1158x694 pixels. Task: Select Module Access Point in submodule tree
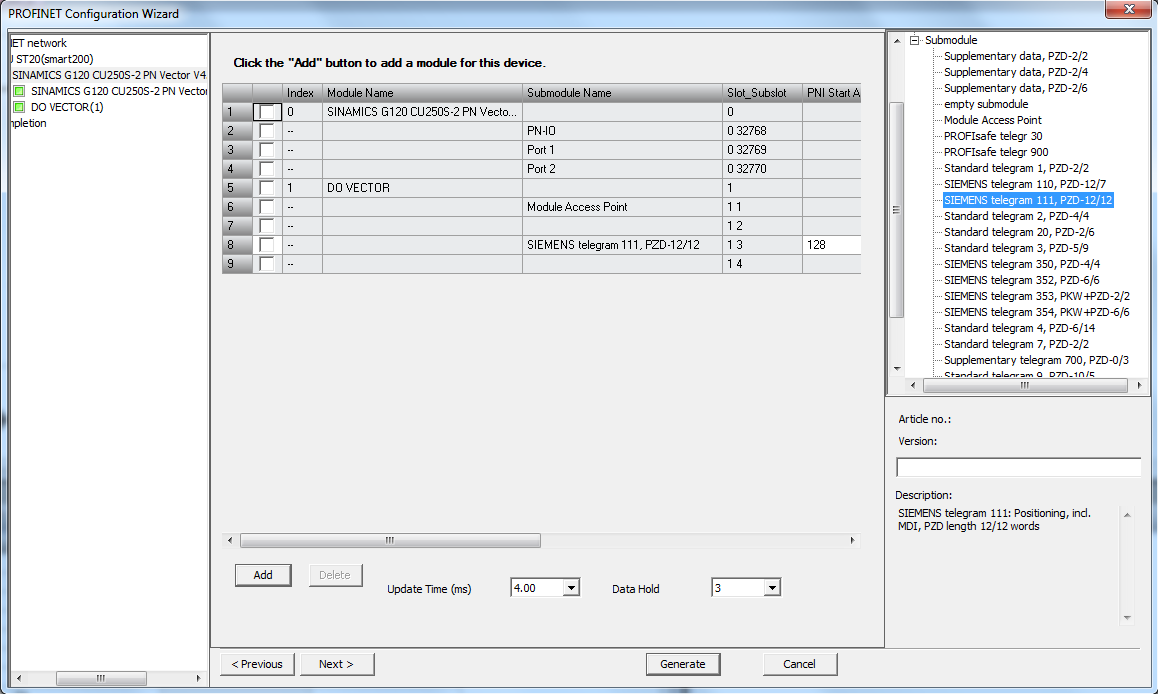tap(993, 120)
